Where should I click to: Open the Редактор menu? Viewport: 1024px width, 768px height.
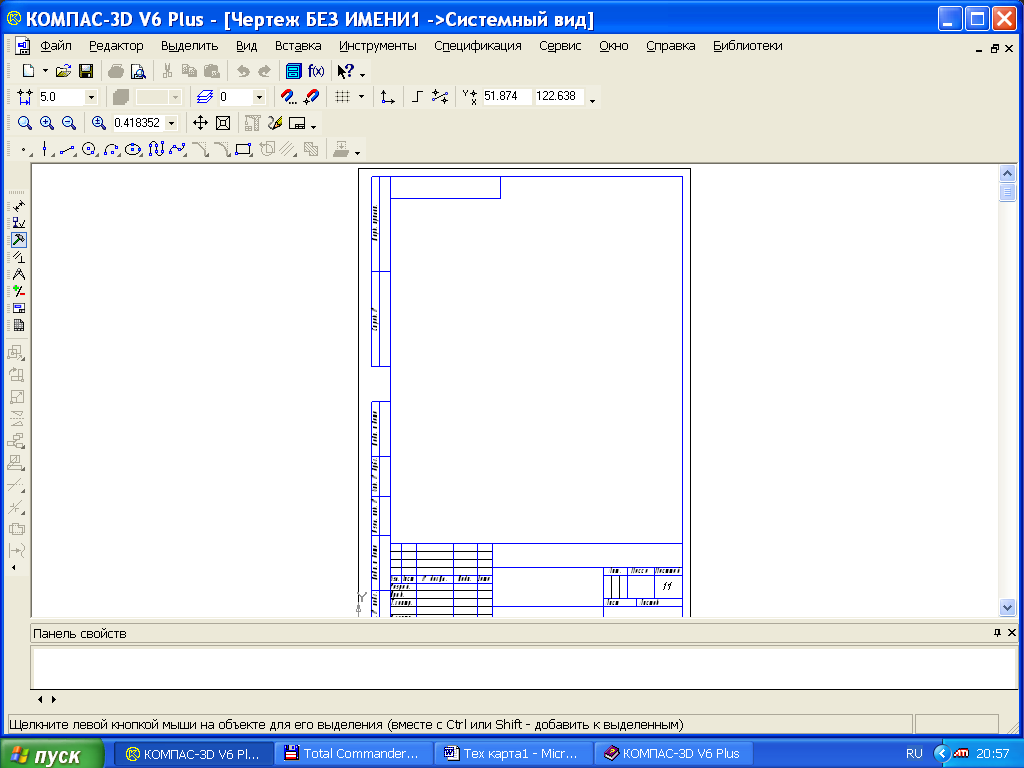pyautogui.click(x=116, y=46)
